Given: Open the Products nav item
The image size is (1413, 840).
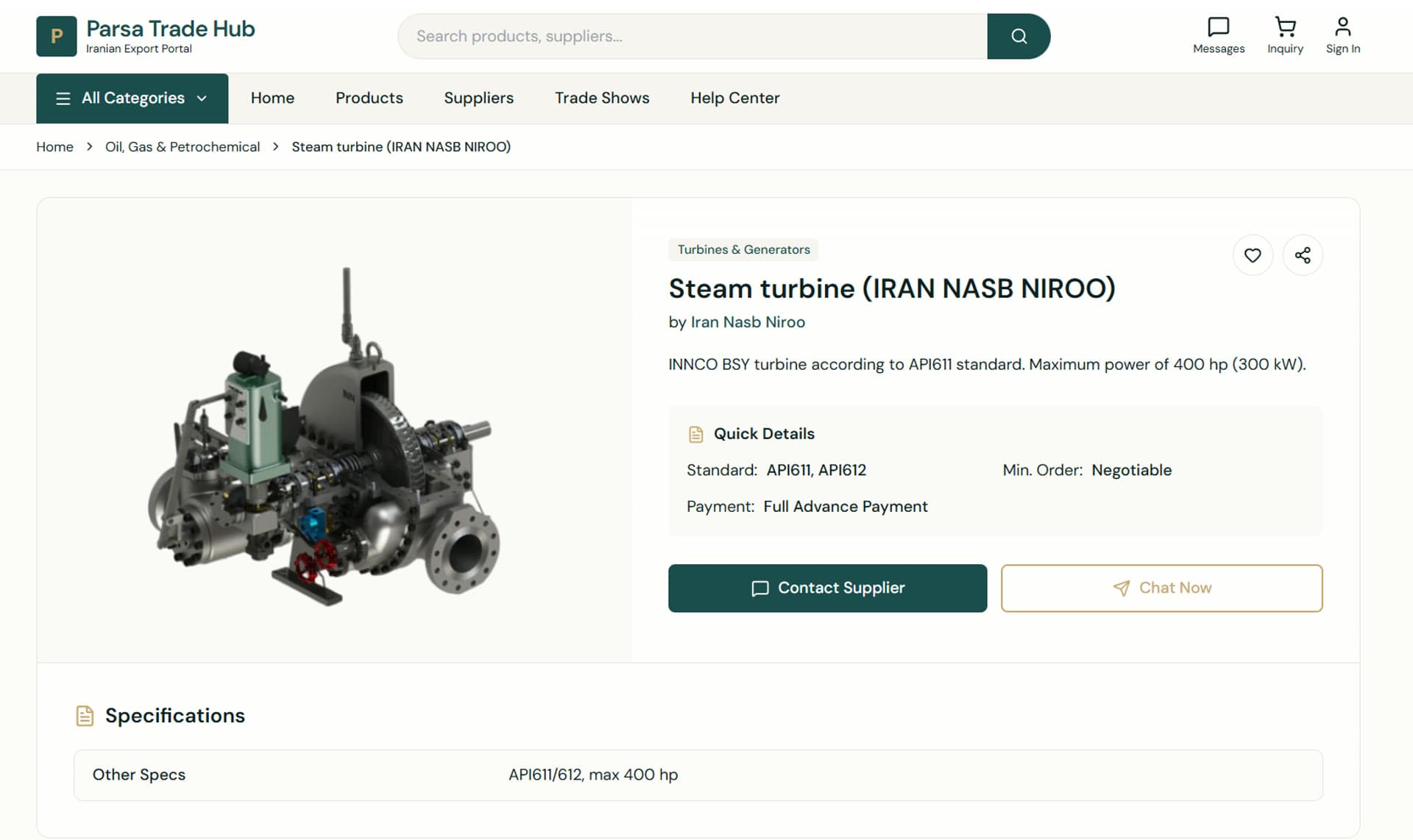Looking at the screenshot, I should (x=369, y=98).
